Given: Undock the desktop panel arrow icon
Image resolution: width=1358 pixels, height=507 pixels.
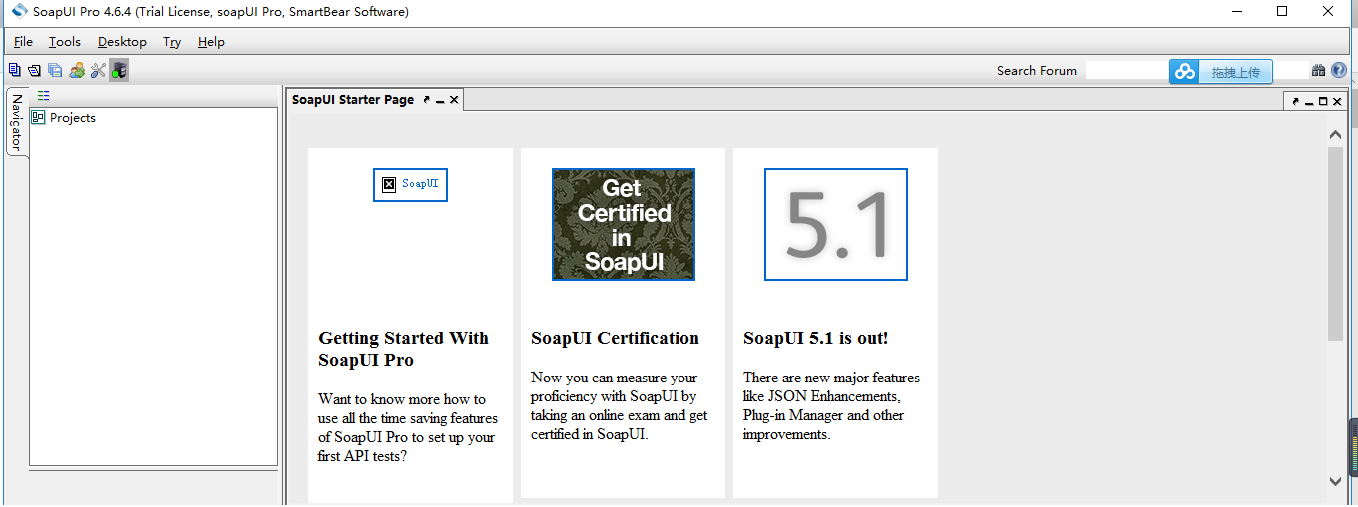Looking at the screenshot, I should (1296, 101).
